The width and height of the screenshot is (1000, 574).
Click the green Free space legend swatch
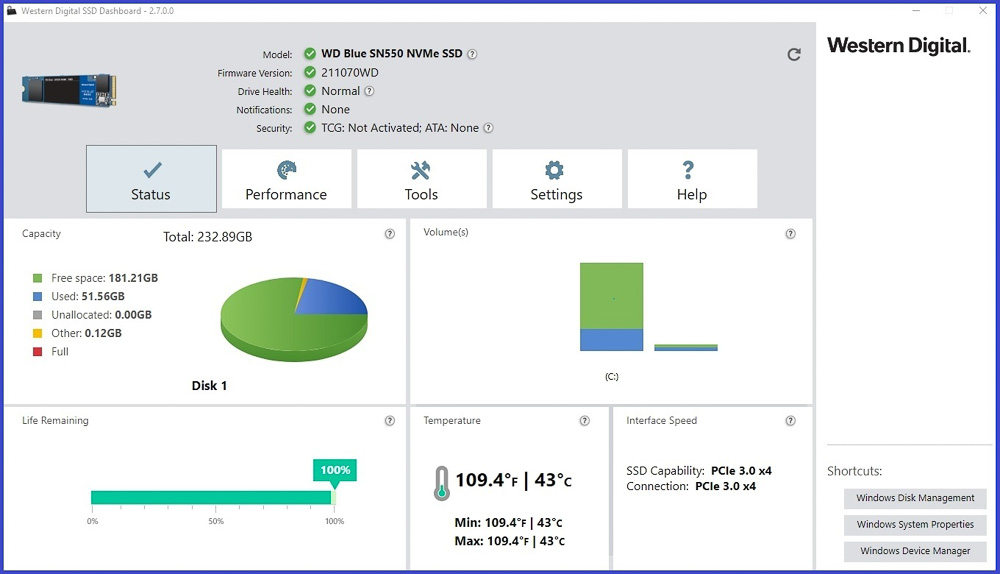38,278
